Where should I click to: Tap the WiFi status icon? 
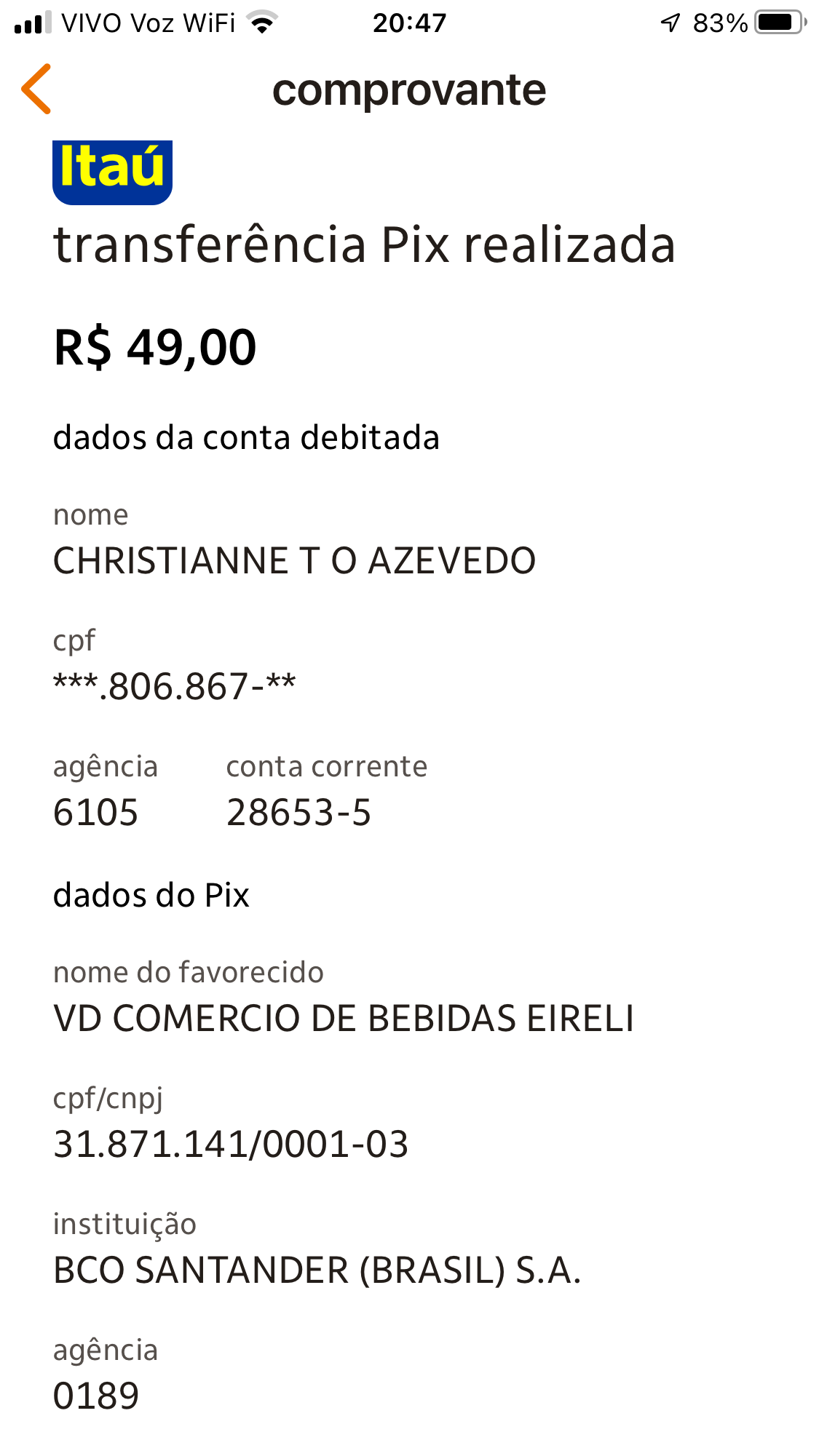tap(262, 23)
